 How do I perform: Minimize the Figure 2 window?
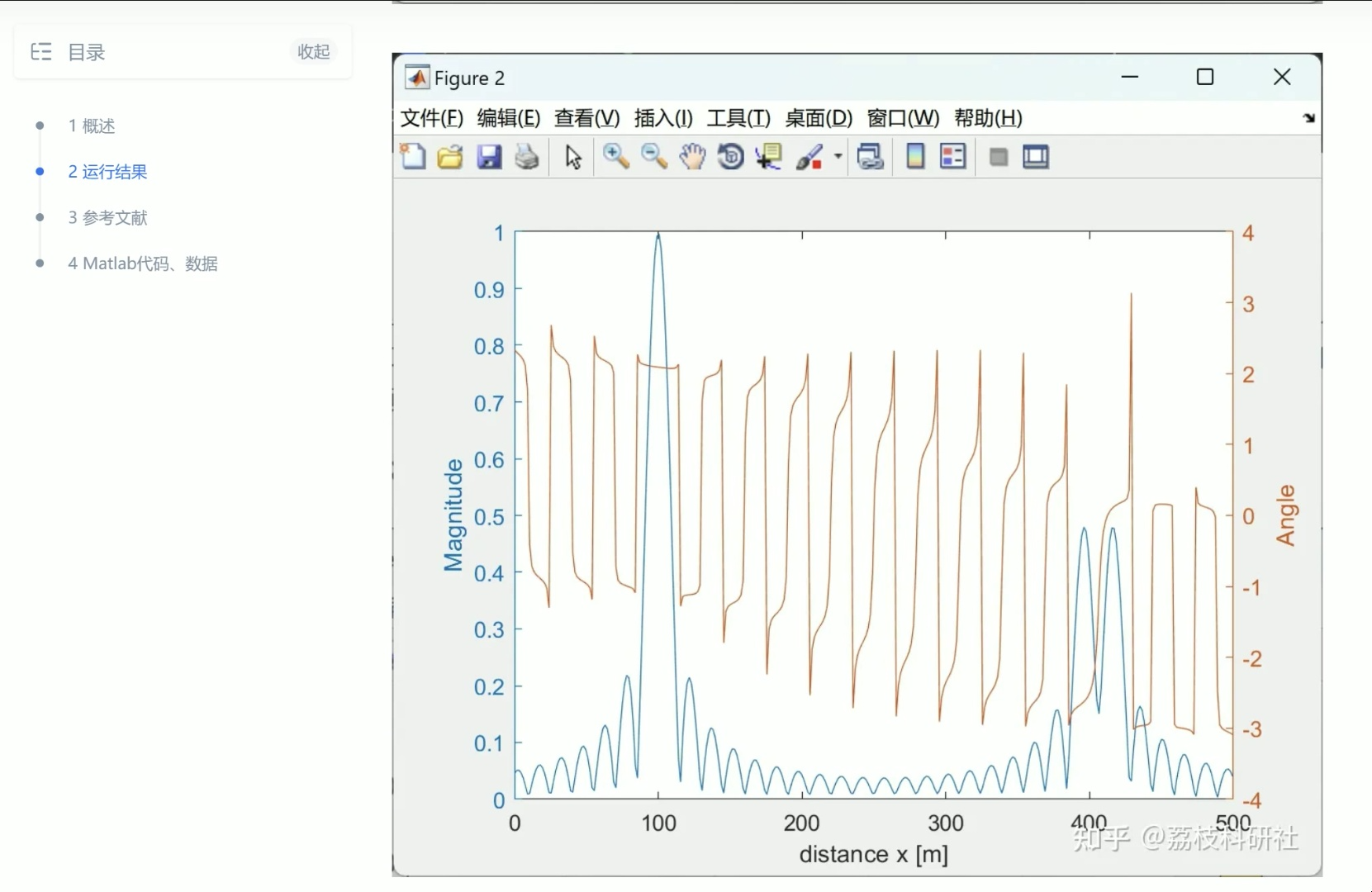(1130, 77)
